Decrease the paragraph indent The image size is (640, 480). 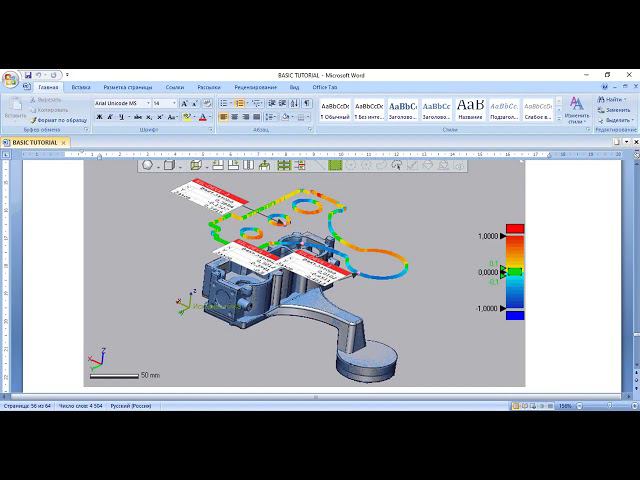pos(271,104)
